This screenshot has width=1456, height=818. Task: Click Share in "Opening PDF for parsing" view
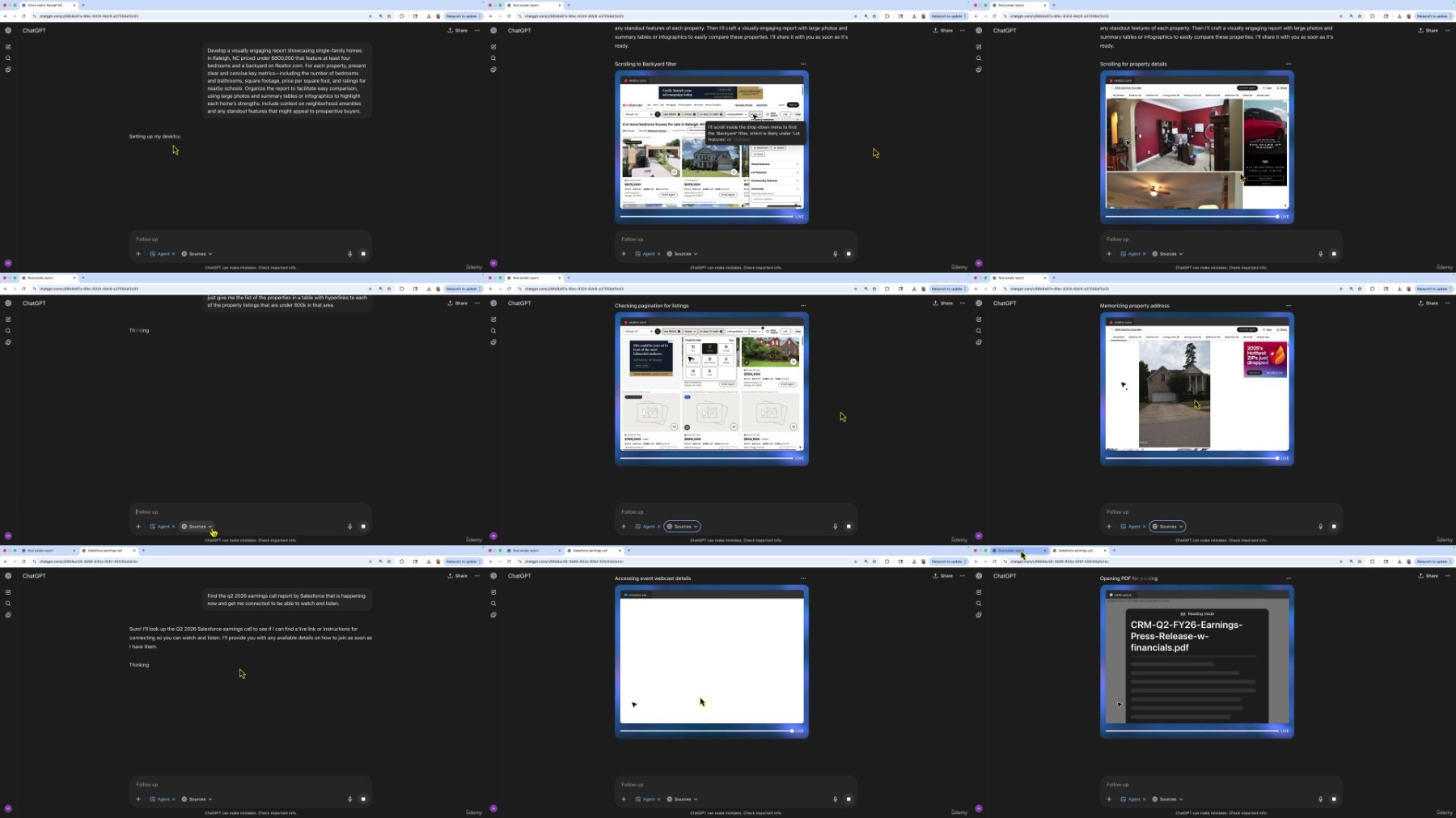coord(1428,576)
